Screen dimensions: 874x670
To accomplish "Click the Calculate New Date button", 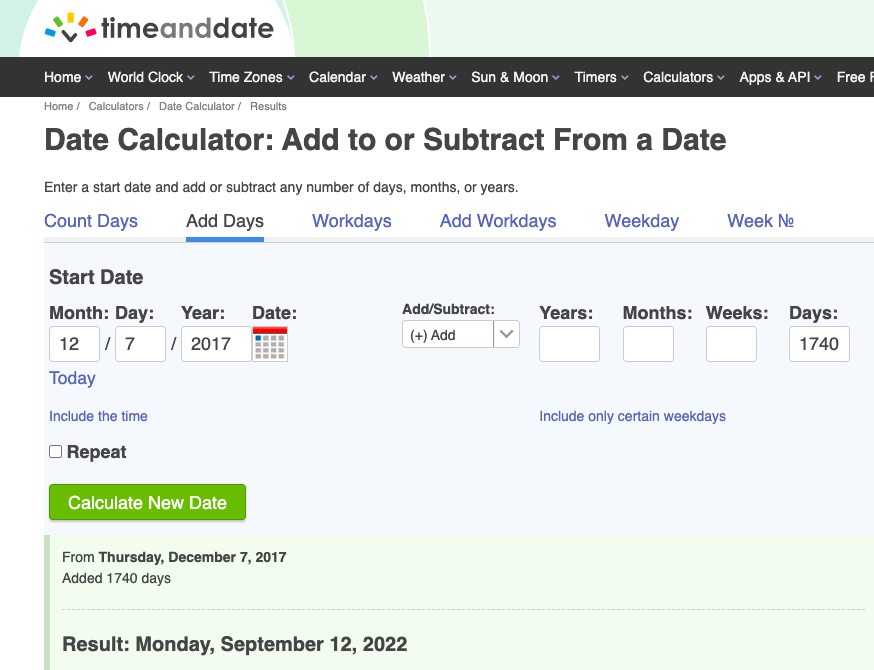I will (147, 502).
